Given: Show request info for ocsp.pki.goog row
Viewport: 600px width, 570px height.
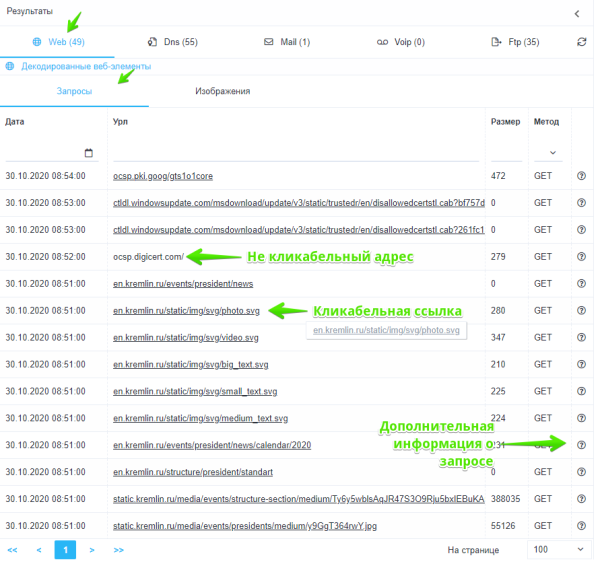Looking at the screenshot, I should (582, 176).
